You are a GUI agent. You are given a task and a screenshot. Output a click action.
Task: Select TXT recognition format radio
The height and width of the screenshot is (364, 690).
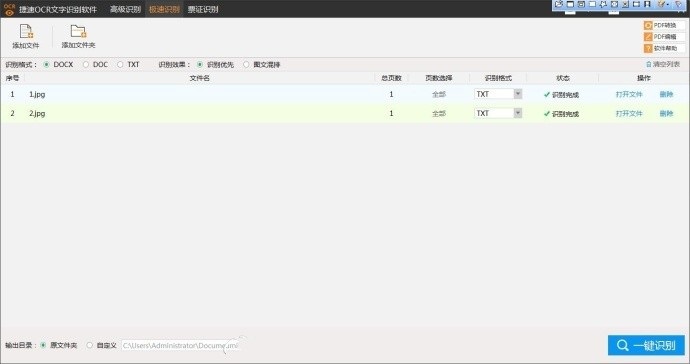click(120, 65)
